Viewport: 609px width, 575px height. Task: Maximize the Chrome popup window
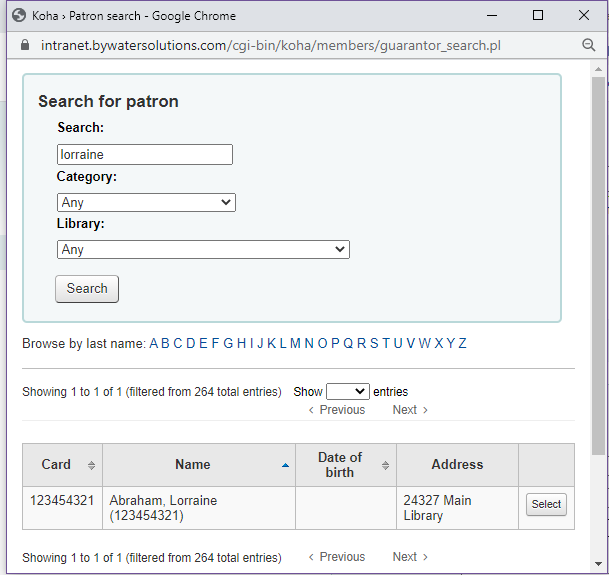coord(538,15)
